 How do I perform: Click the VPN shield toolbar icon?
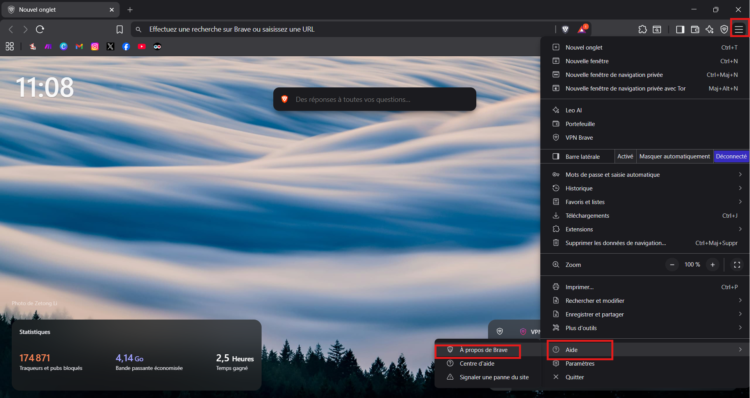724,29
